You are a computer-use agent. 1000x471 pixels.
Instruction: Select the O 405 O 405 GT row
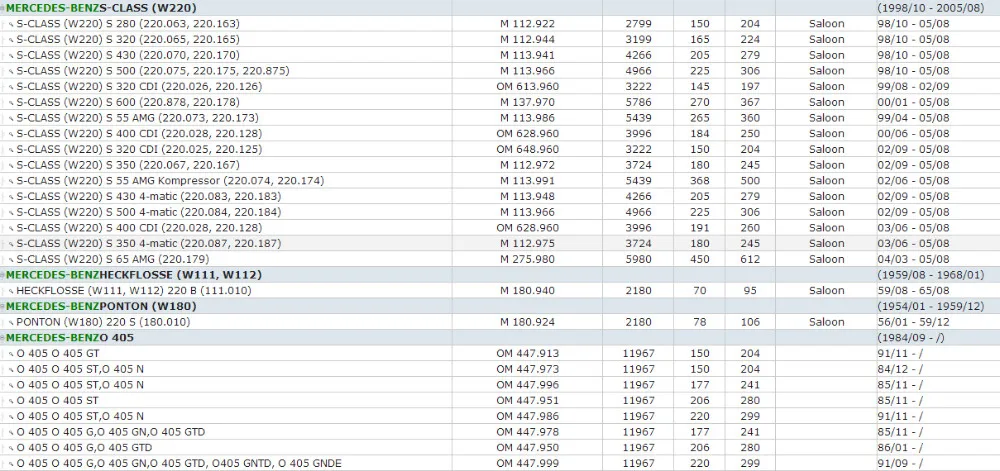(500, 353)
